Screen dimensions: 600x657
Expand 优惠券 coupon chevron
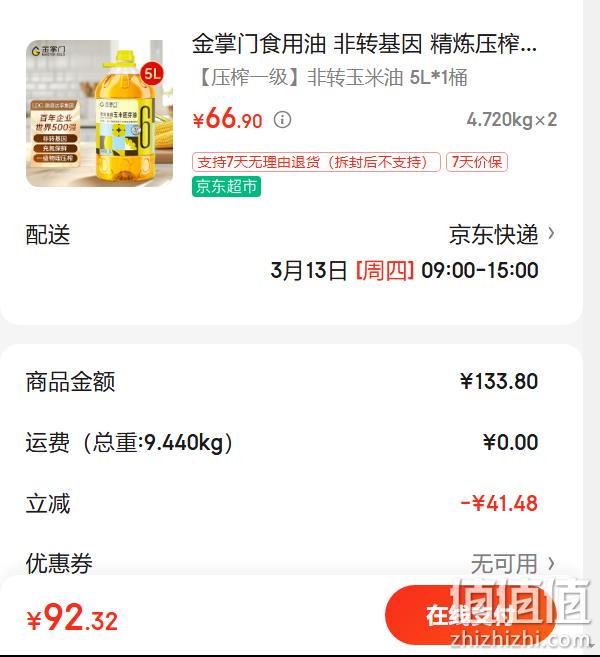click(551, 564)
